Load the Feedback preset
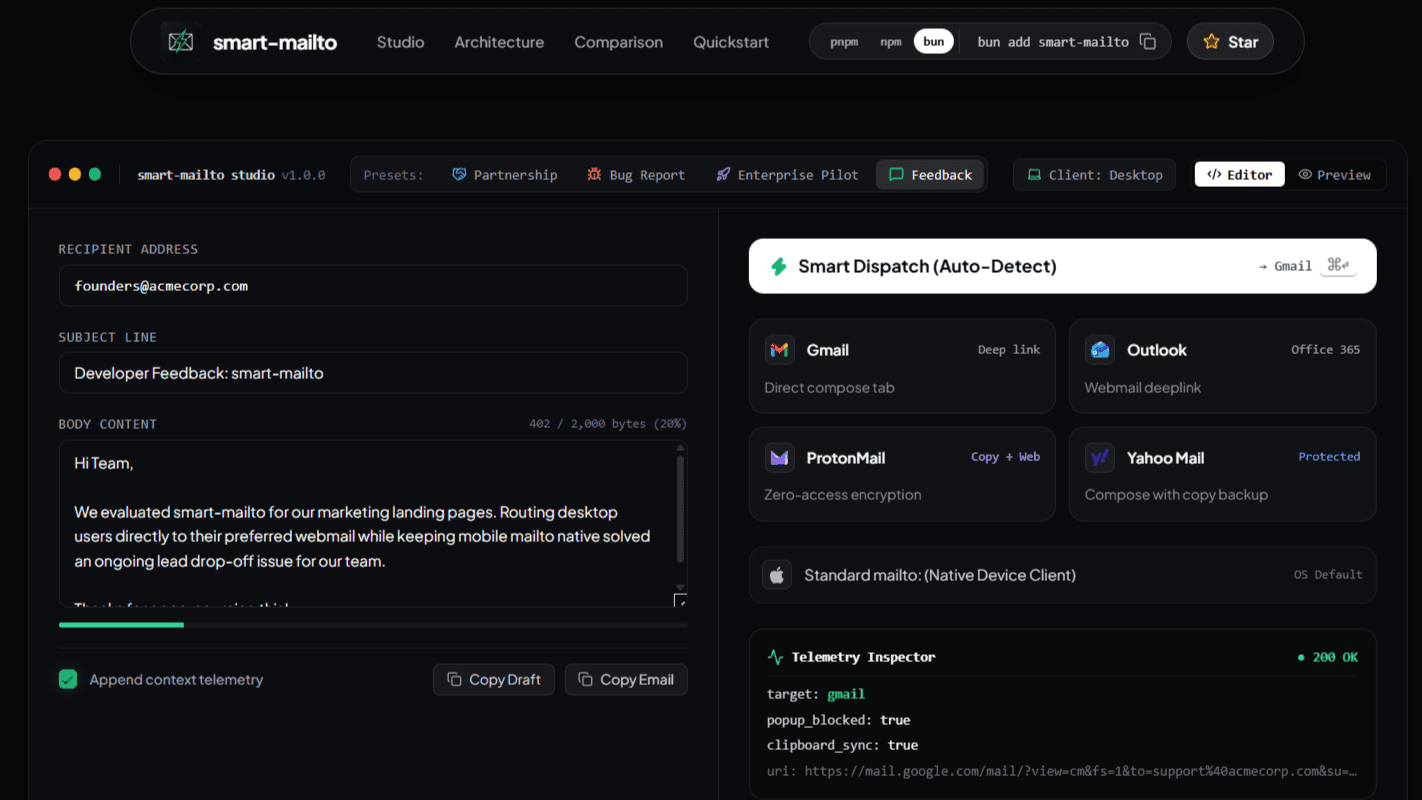 pos(930,174)
